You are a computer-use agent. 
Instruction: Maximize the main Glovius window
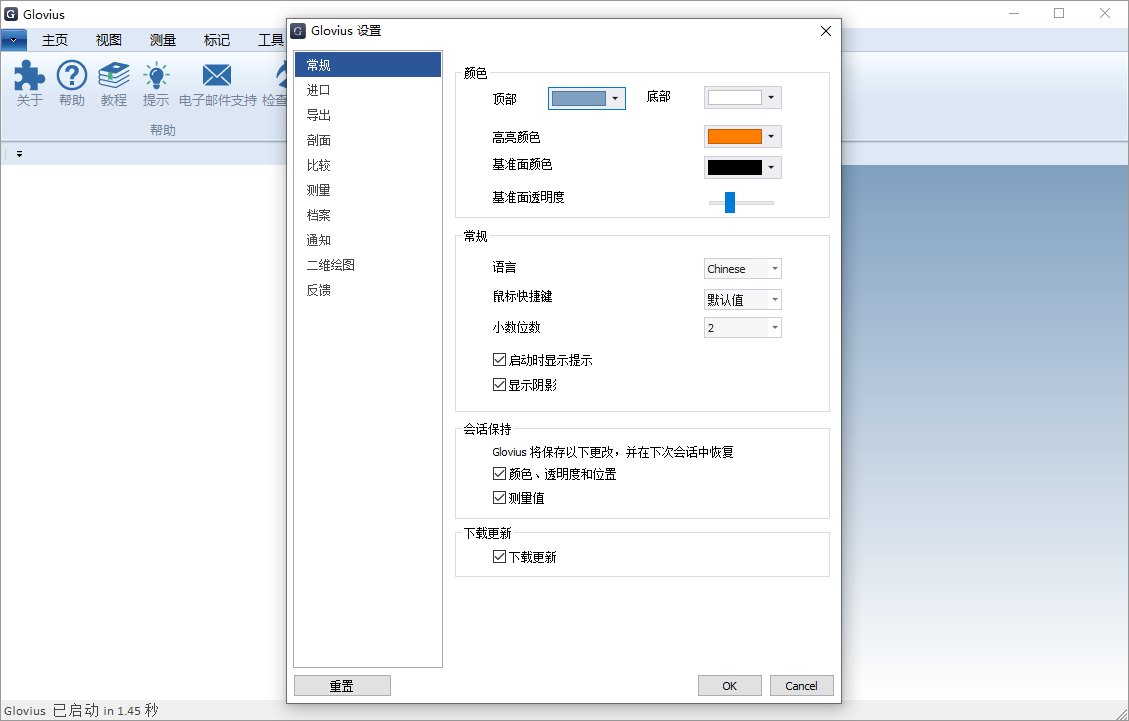(x=1059, y=13)
